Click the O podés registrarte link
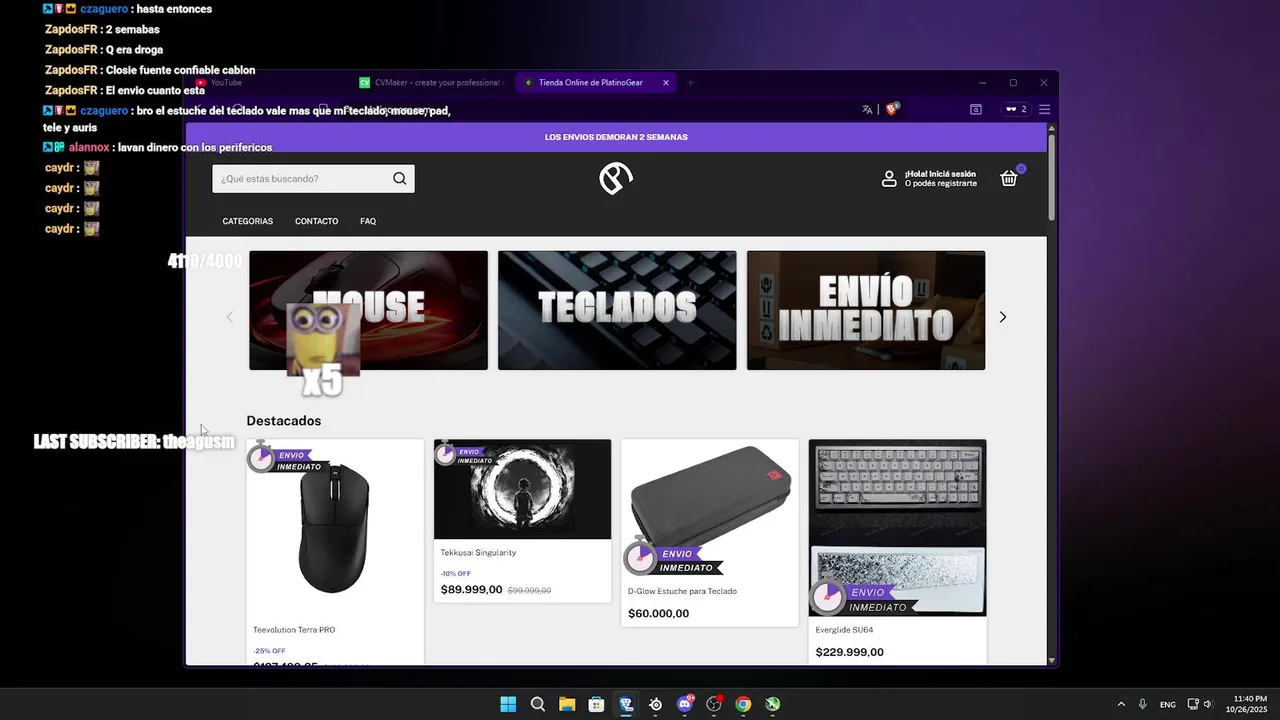Image resolution: width=1280 pixels, height=720 pixels. [941, 184]
